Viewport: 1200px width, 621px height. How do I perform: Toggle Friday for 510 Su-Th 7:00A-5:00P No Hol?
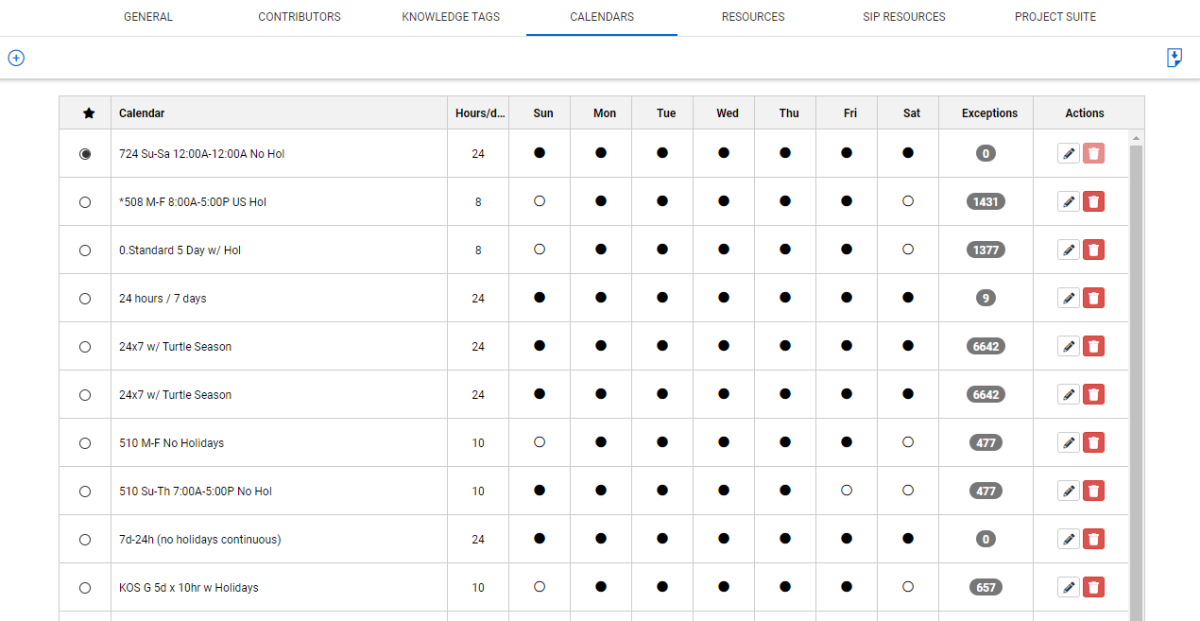(x=847, y=490)
